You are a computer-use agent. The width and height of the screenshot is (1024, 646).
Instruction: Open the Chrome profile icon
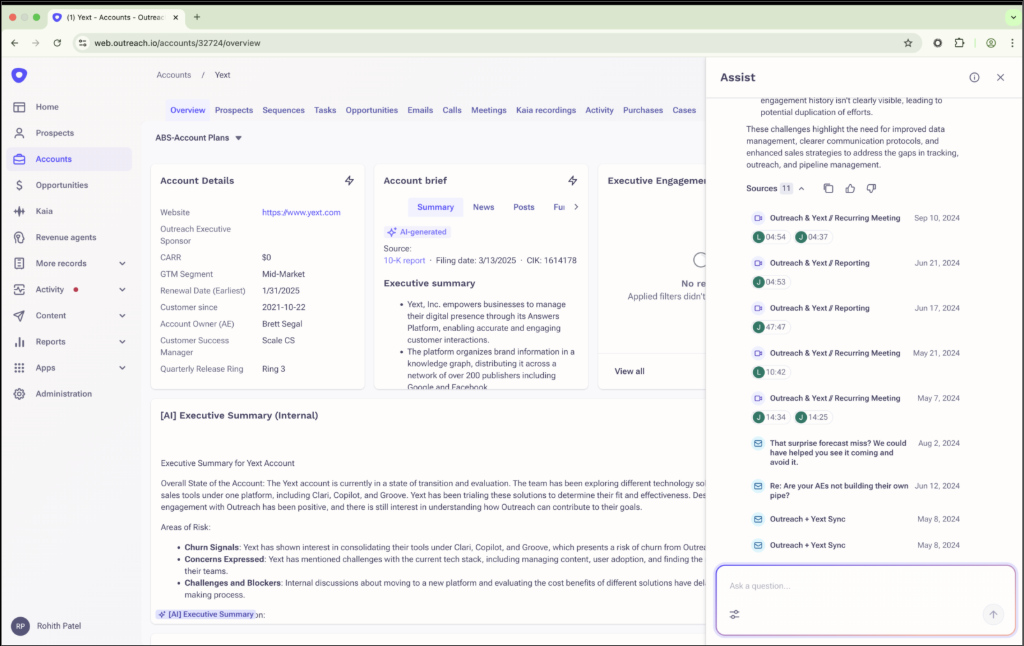click(x=991, y=43)
